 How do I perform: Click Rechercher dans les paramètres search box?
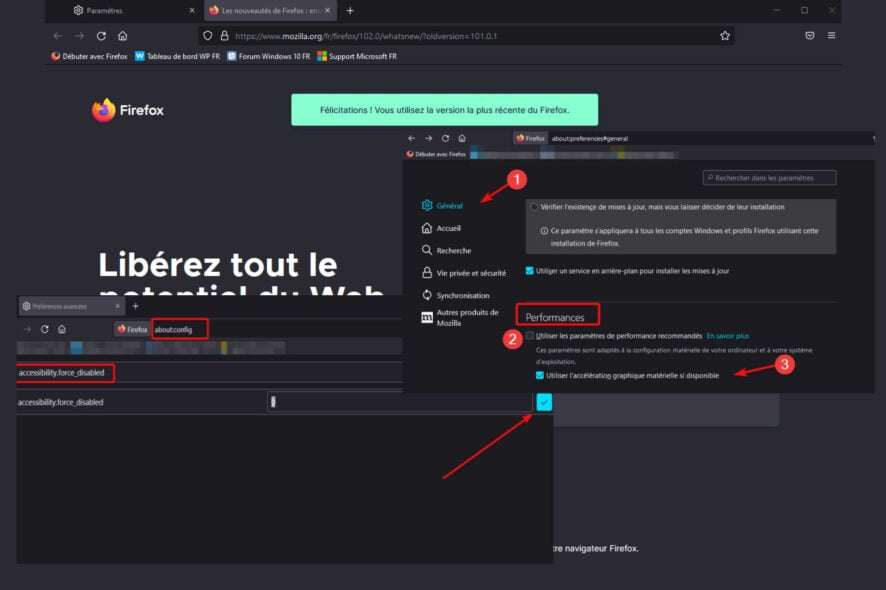770,177
